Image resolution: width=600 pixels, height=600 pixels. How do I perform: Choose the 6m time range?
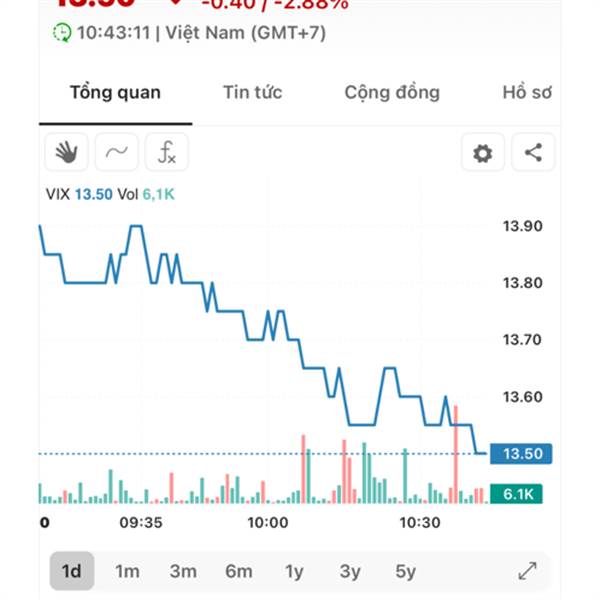click(x=239, y=571)
